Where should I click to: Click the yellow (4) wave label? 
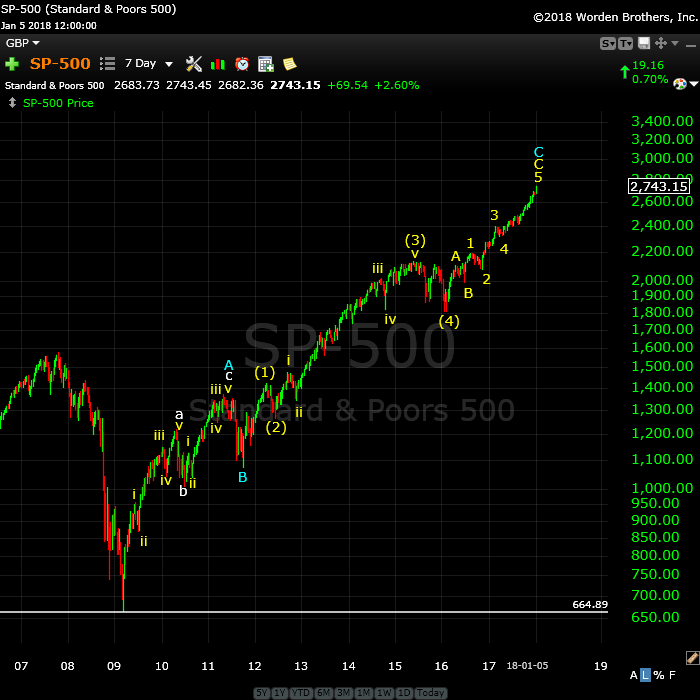[x=449, y=321]
